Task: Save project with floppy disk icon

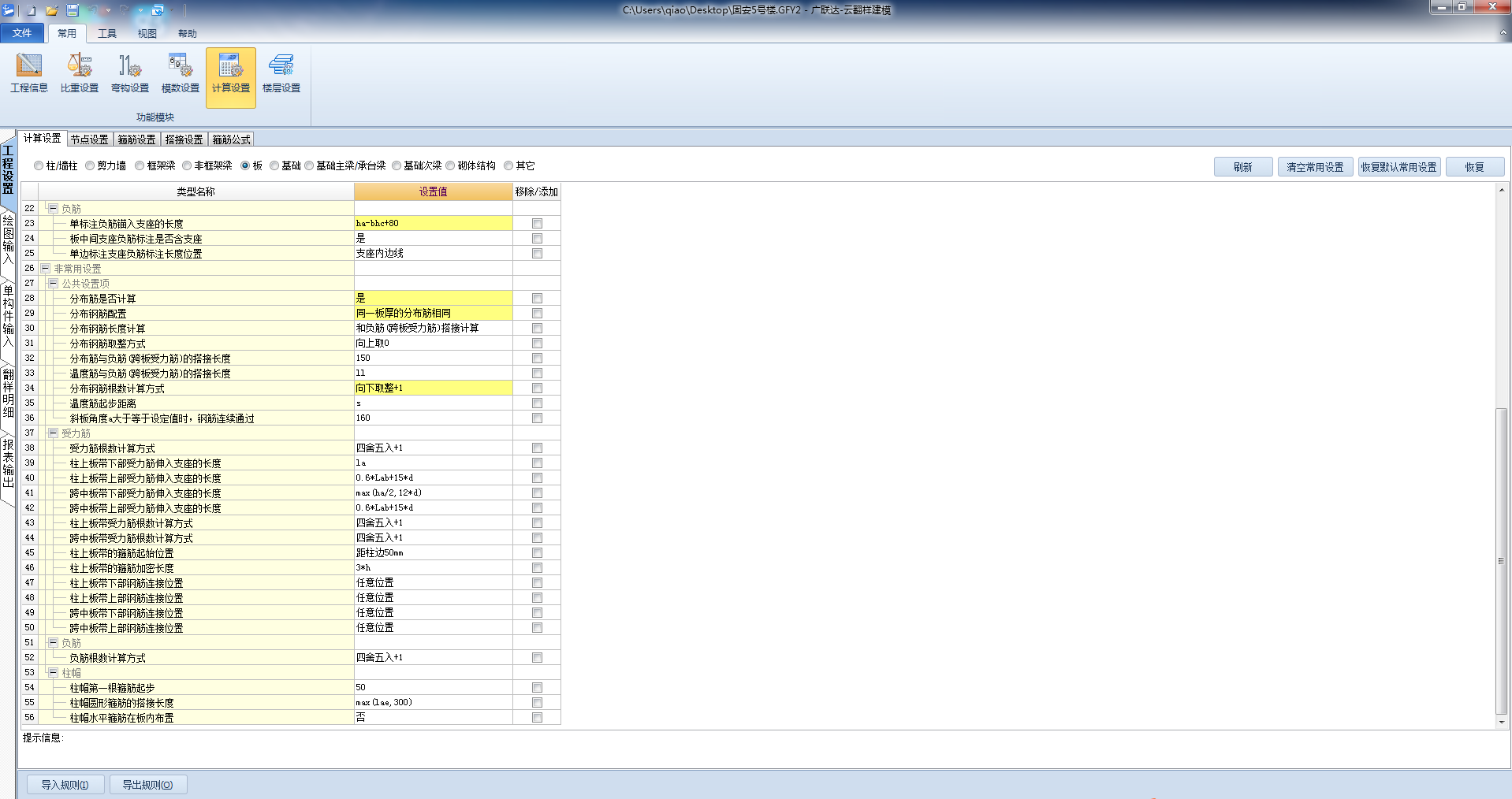Action: [x=73, y=10]
